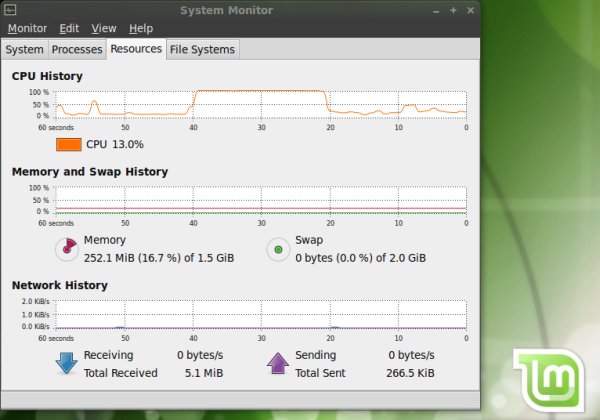Switch to the Processes tab
The height and width of the screenshot is (420, 600).
click(77, 49)
